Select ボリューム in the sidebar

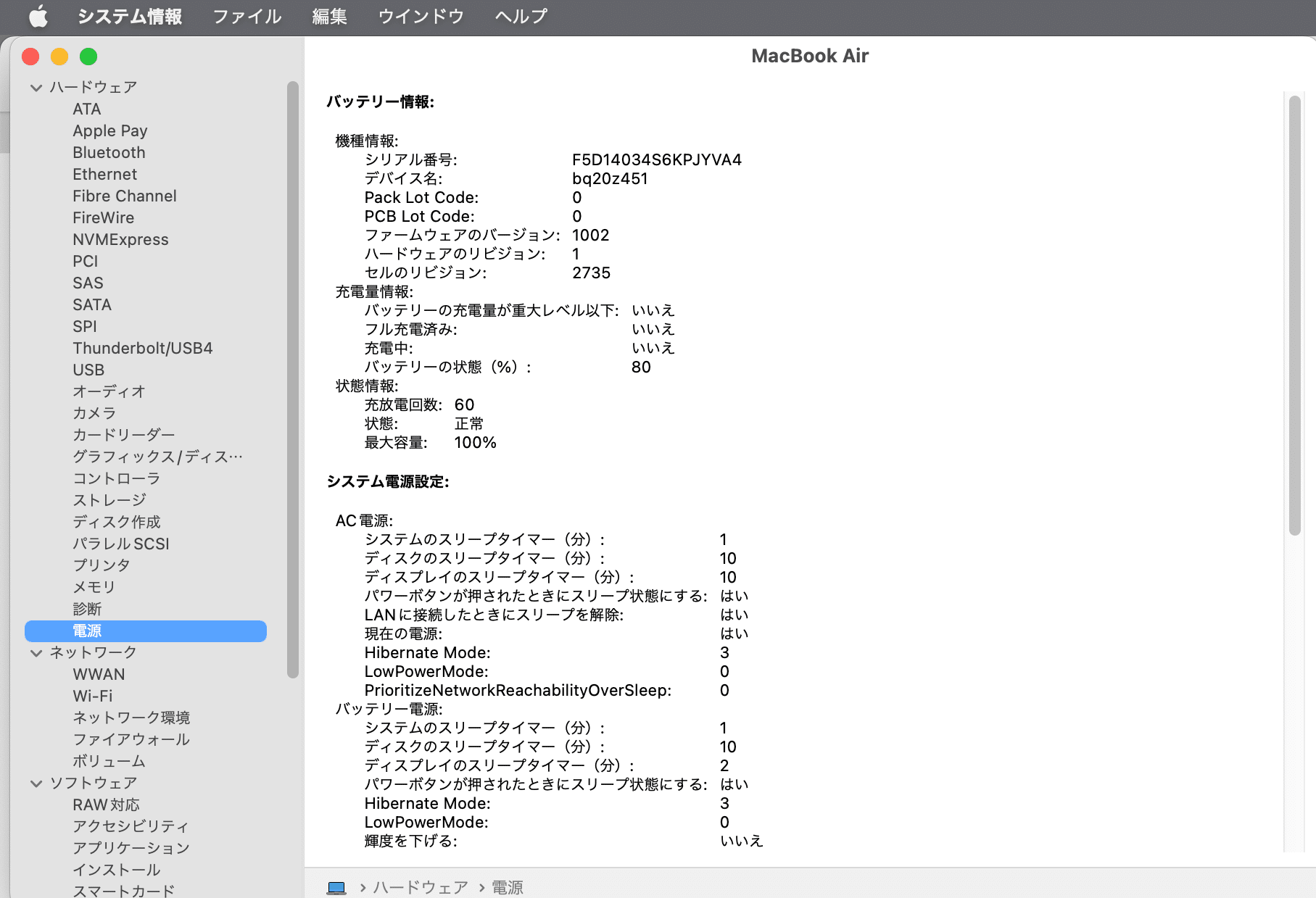(x=109, y=761)
